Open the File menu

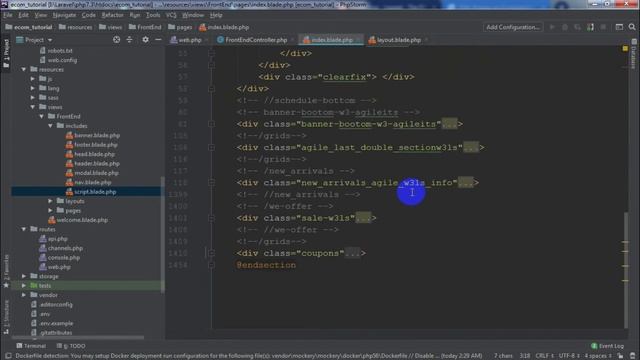point(8,16)
